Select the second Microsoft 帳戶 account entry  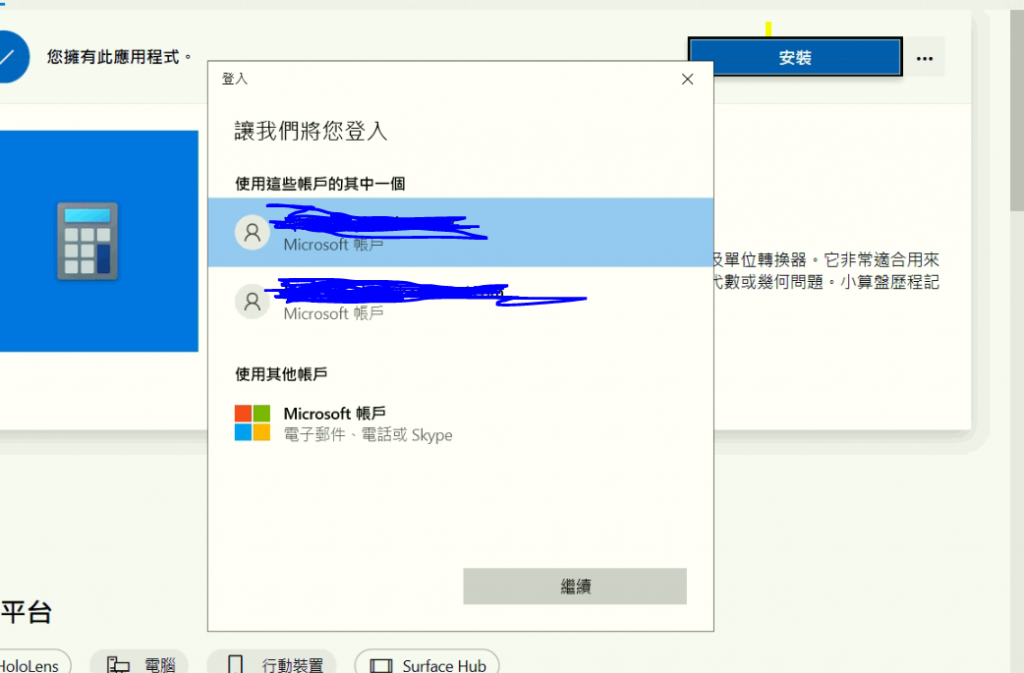click(460, 301)
